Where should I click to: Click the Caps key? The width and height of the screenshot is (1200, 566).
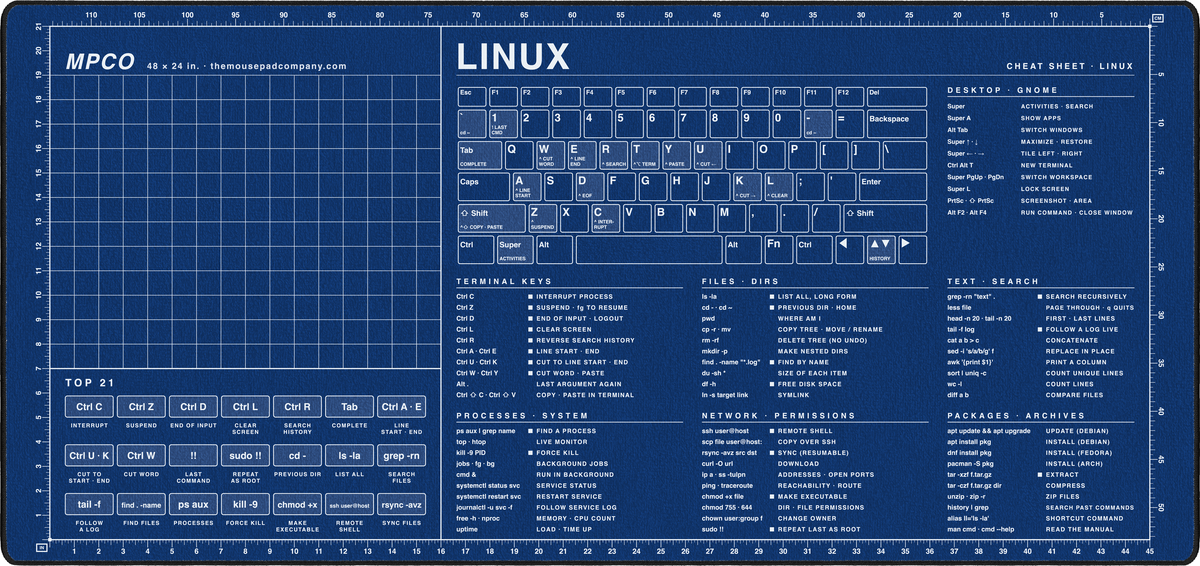482,187
